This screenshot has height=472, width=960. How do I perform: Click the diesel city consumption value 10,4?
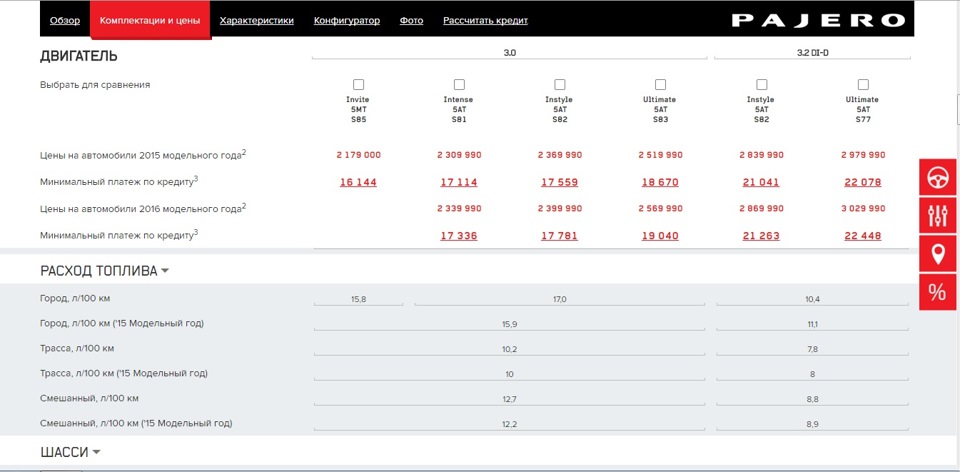point(813,299)
